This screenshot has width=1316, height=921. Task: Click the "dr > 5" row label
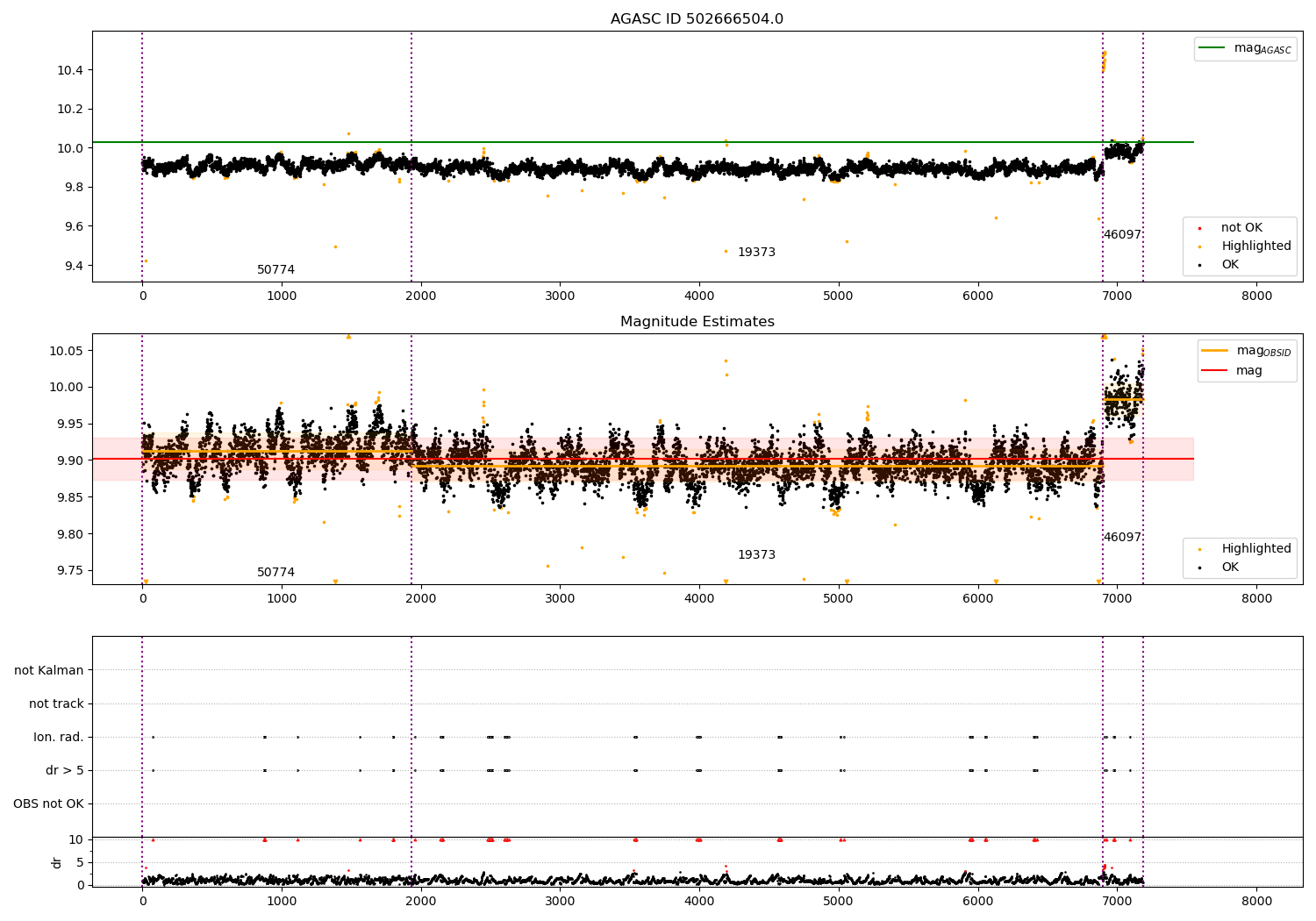coord(64,771)
